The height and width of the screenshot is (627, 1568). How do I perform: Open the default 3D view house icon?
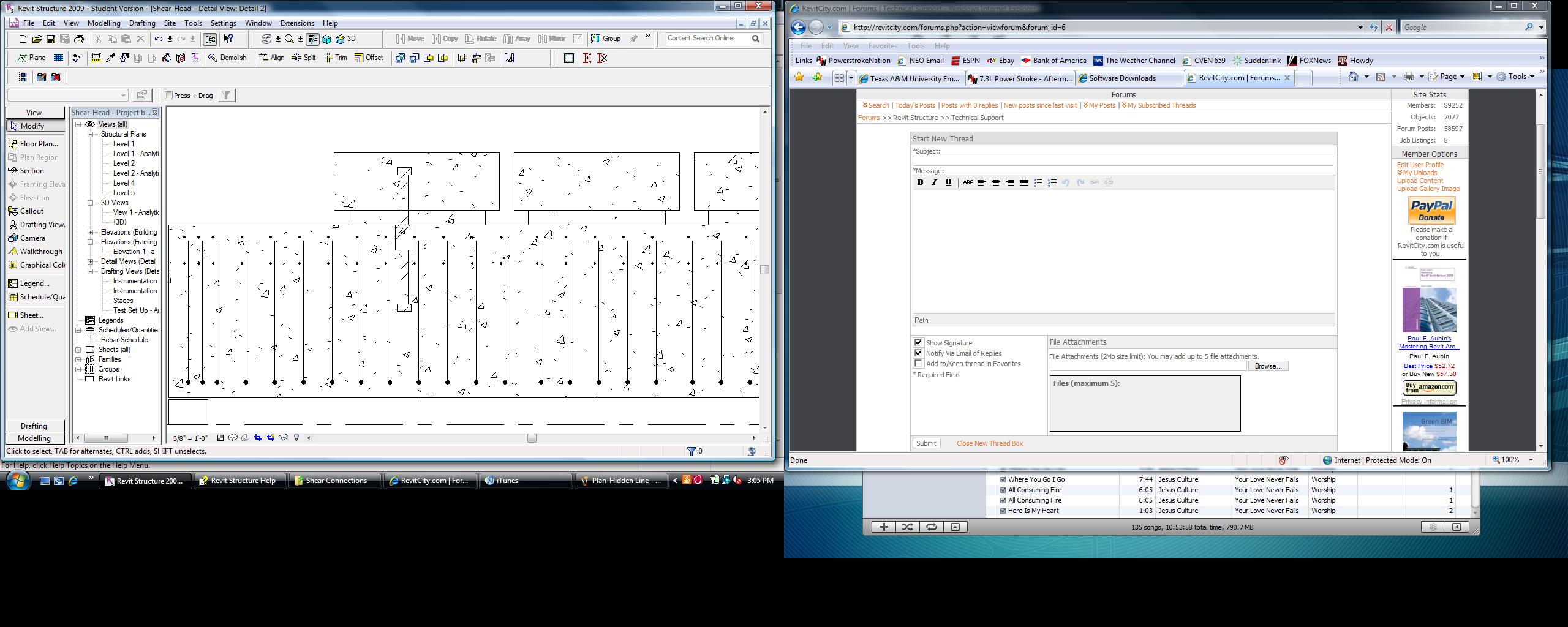340,39
